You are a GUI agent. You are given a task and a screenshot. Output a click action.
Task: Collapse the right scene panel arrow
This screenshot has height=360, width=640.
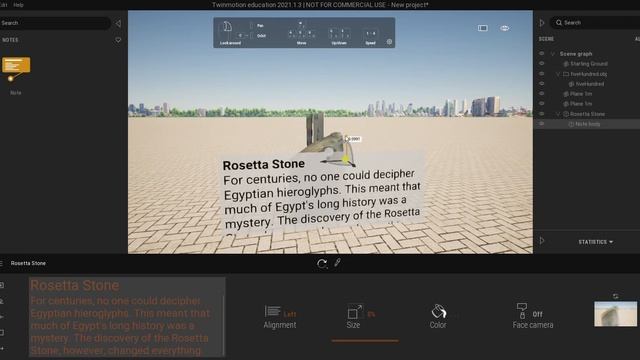pyautogui.click(x=542, y=23)
